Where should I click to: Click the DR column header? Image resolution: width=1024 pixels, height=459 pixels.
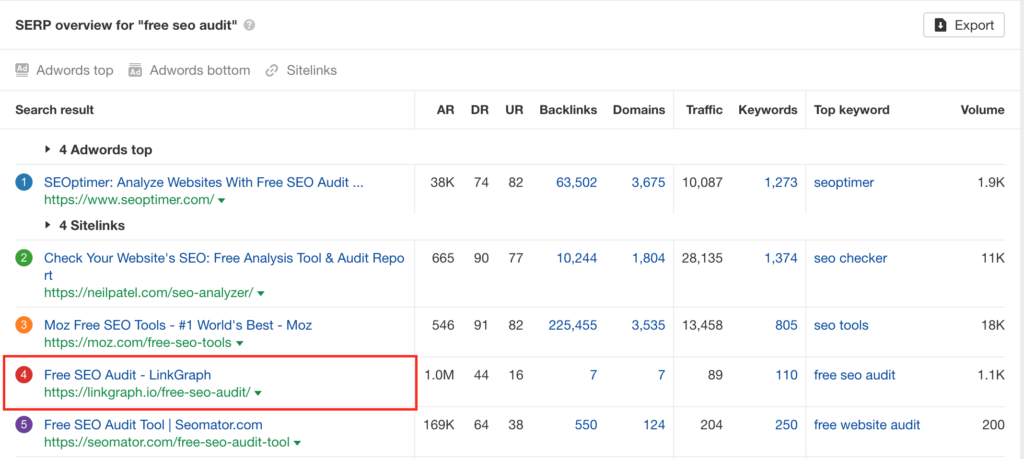click(x=480, y=110)
